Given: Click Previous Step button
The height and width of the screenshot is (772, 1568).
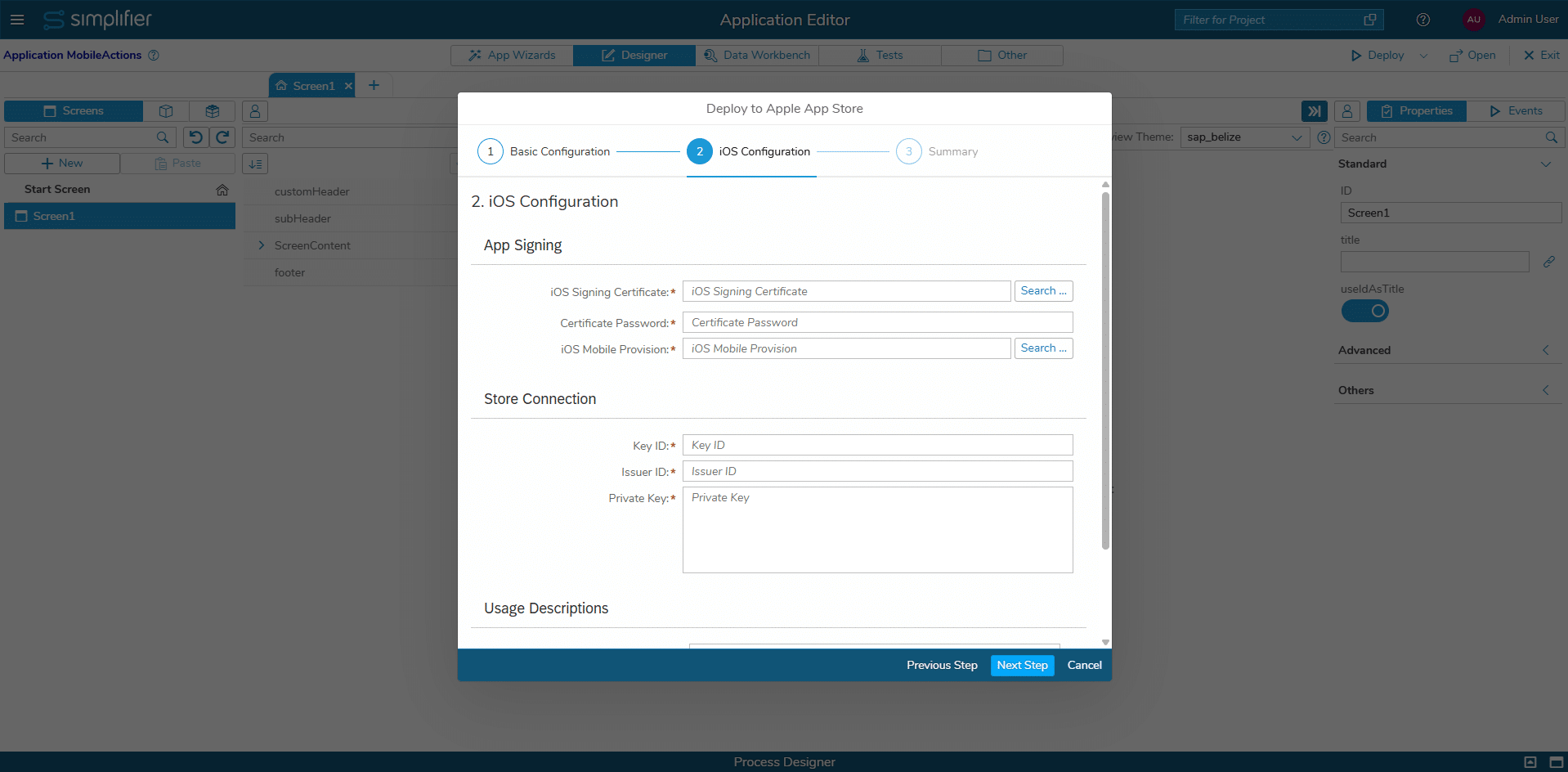Looking at the screenshot, I should [942, 666].
